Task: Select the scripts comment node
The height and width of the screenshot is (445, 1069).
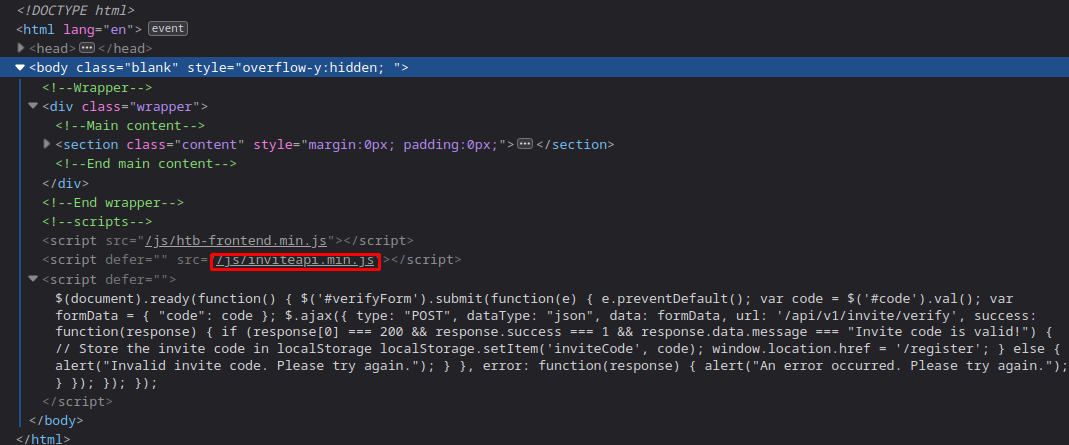Action: [x=97, y=221]
